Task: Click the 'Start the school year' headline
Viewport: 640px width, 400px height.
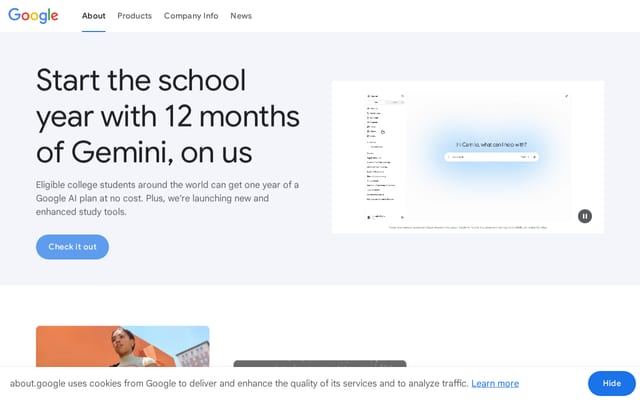Action: coord(168,116)
